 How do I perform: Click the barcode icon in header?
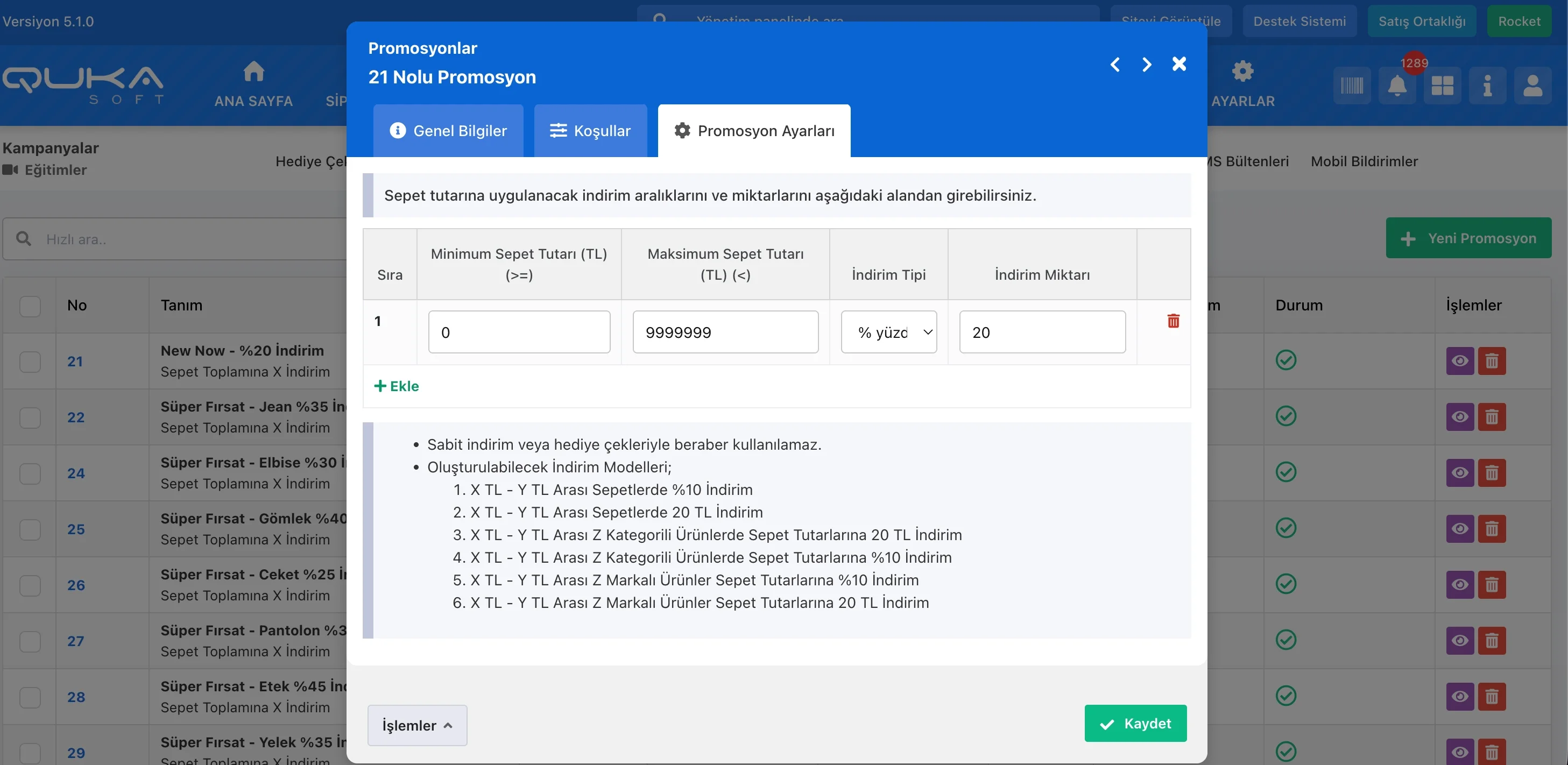[x=1352, y=86]
